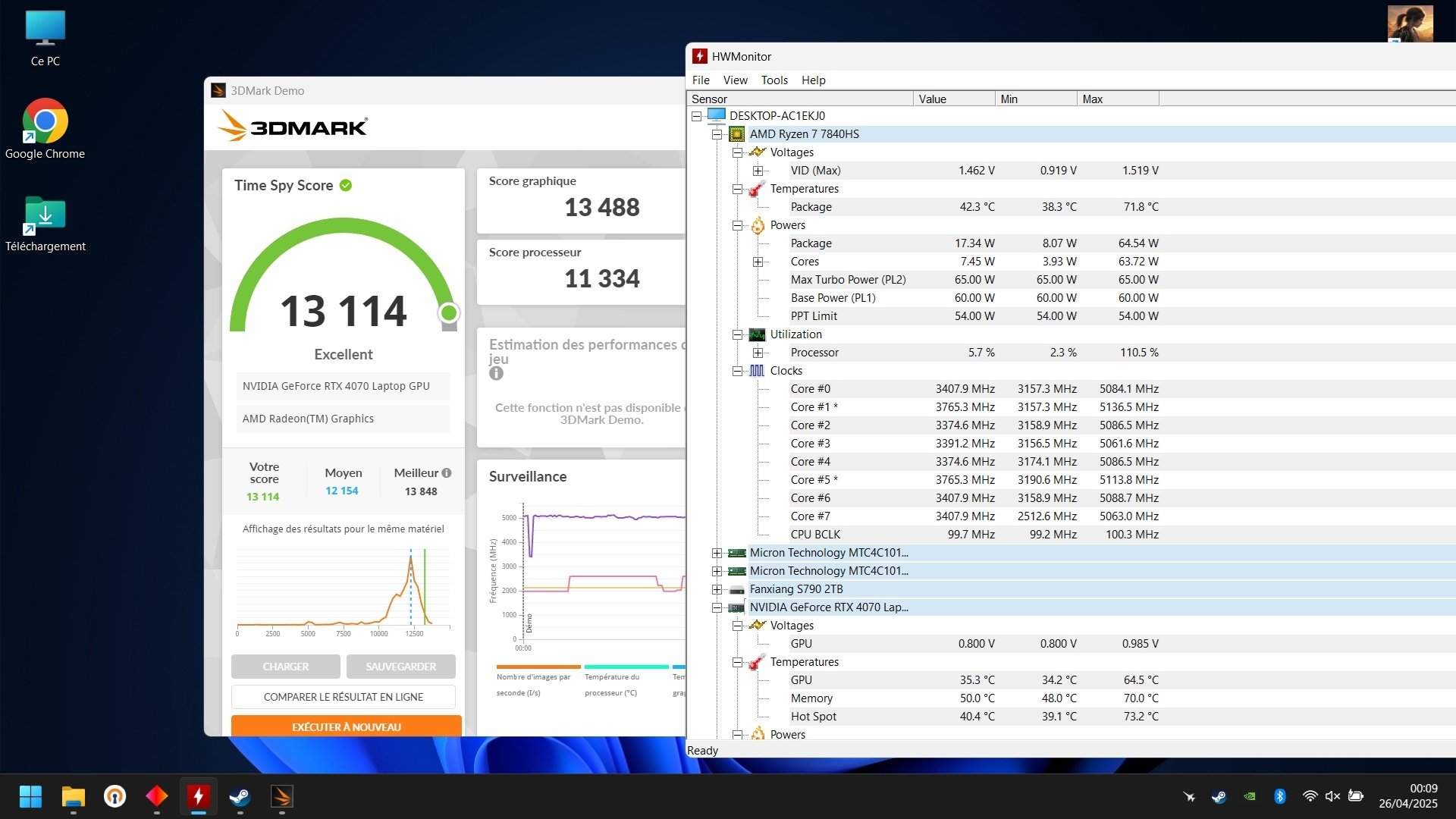Viewport: 1456px width, 819px height.
Task: Collapse the NVIDIA GeForce RTX 4070 node
Action: pyautogui.click(x=717, y=607)
